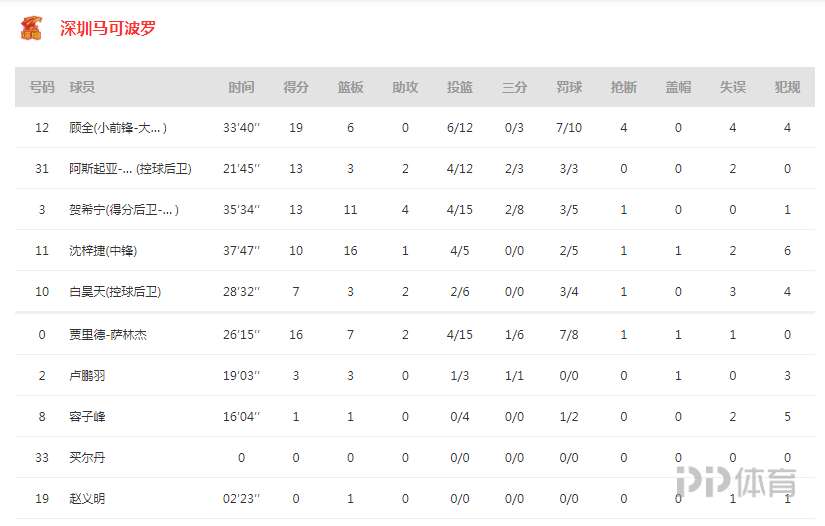
Task: Open player 买尔丹 entry
Action: pyautogui.click(x=87, y=458)
